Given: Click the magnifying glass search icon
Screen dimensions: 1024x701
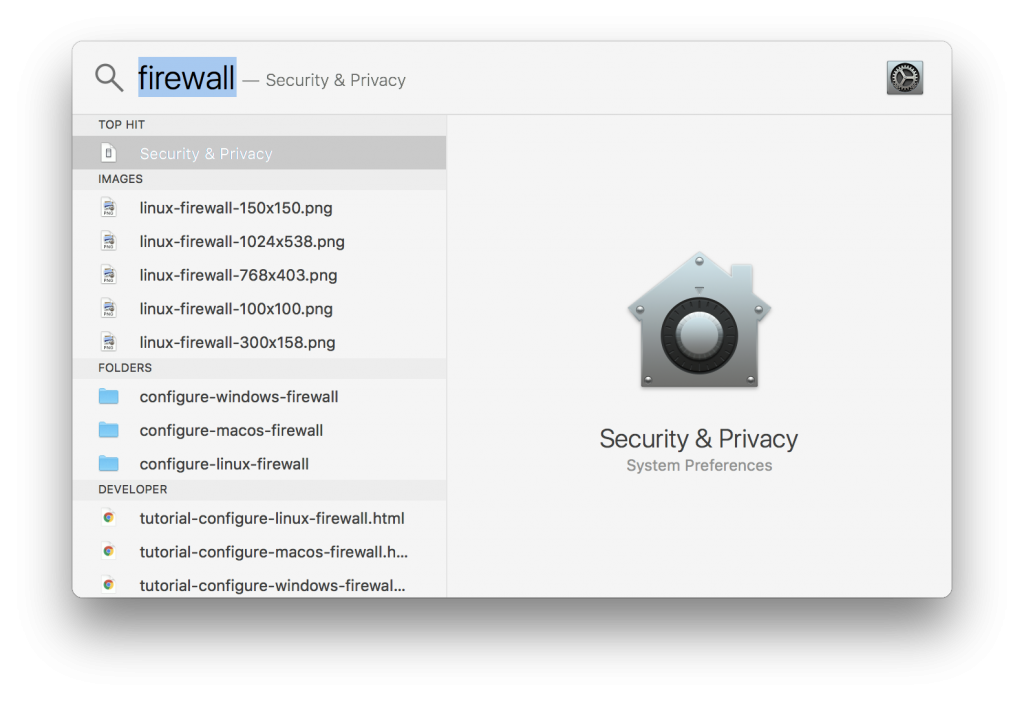Looking at the screenshot, I should coord(109,77).
